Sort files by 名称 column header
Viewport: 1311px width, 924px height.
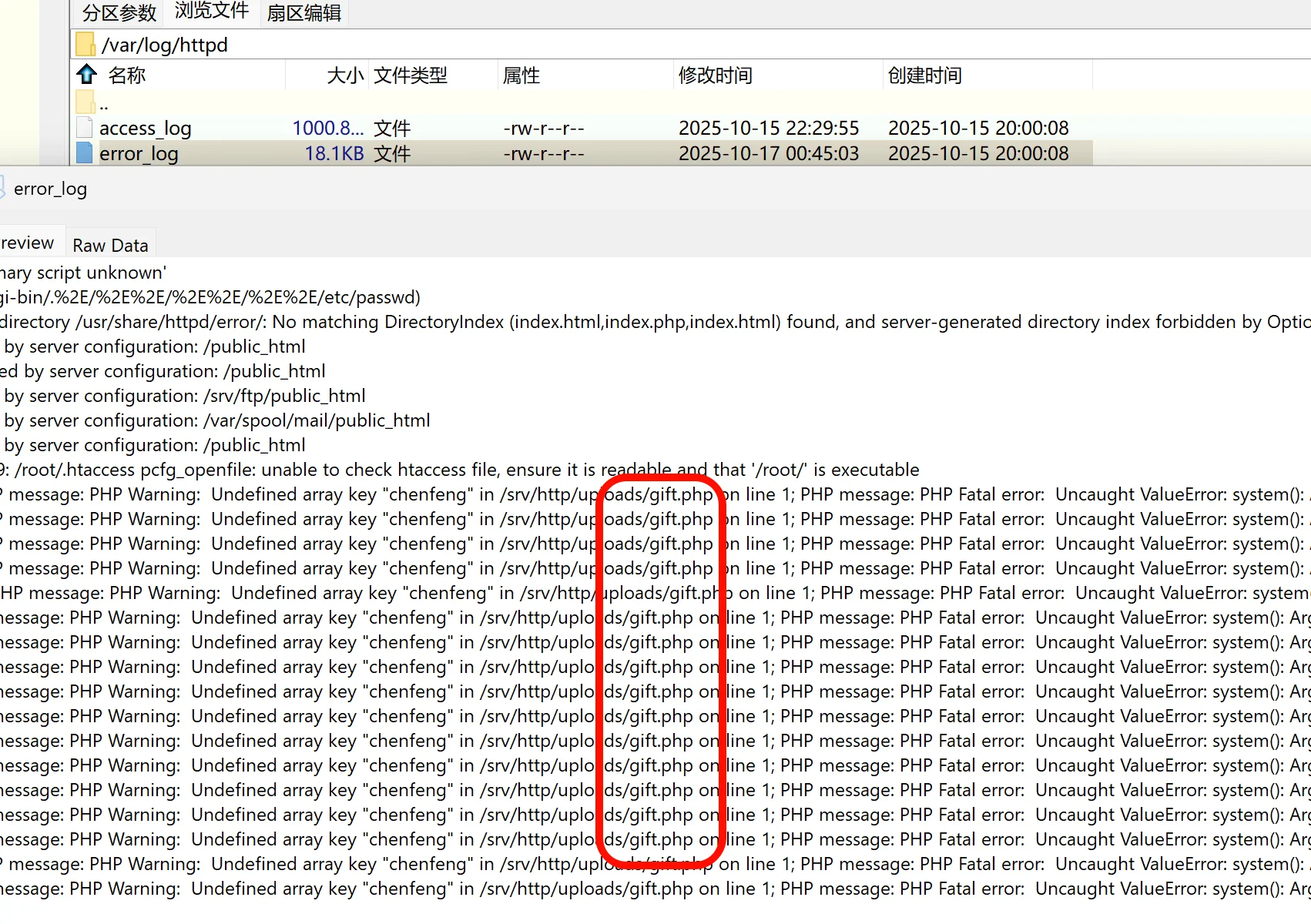[127, 75]
